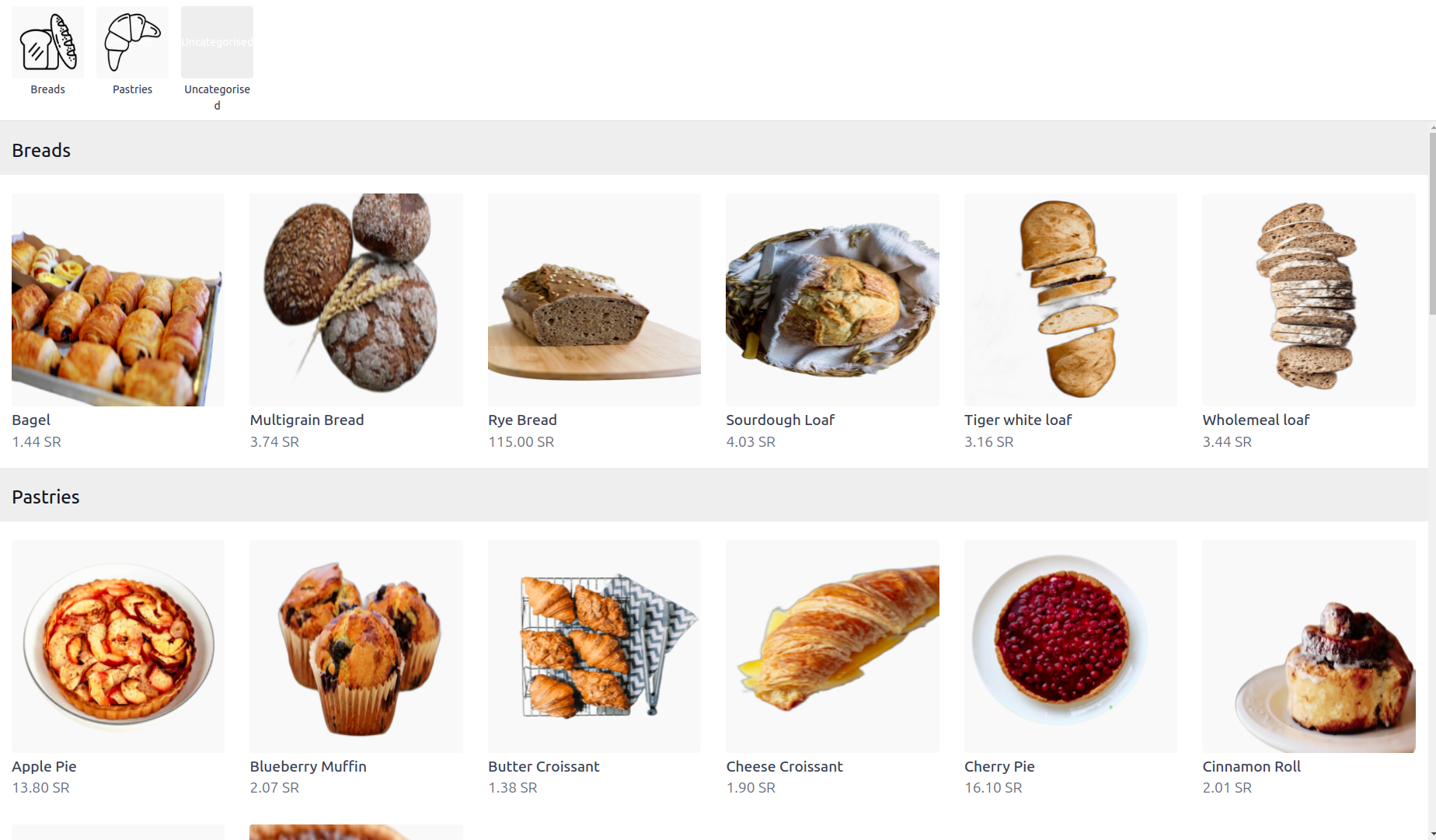
Task: Choose the Cheese Croissant product image
Action: pyautogui.click(x=832, y=647)
